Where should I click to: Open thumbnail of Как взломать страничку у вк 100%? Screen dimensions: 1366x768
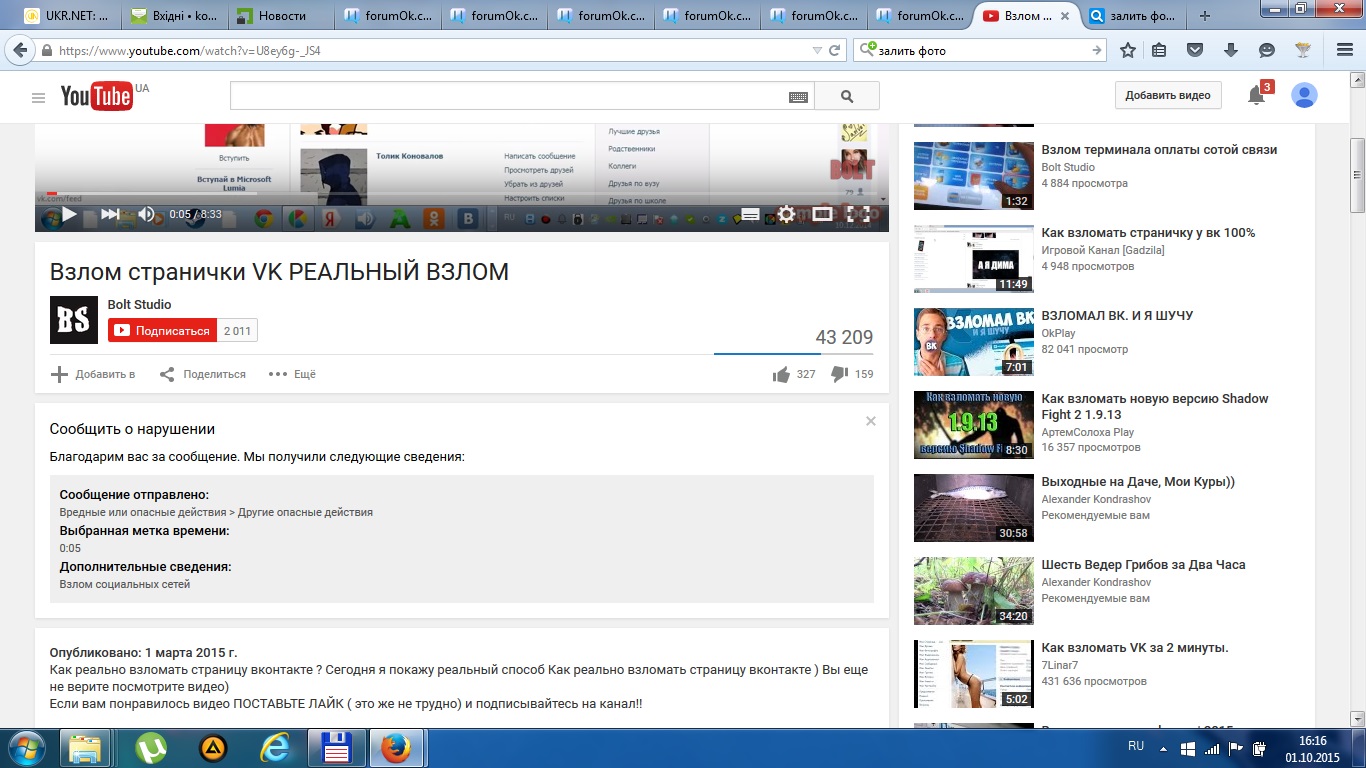click(x=974, y=259)
